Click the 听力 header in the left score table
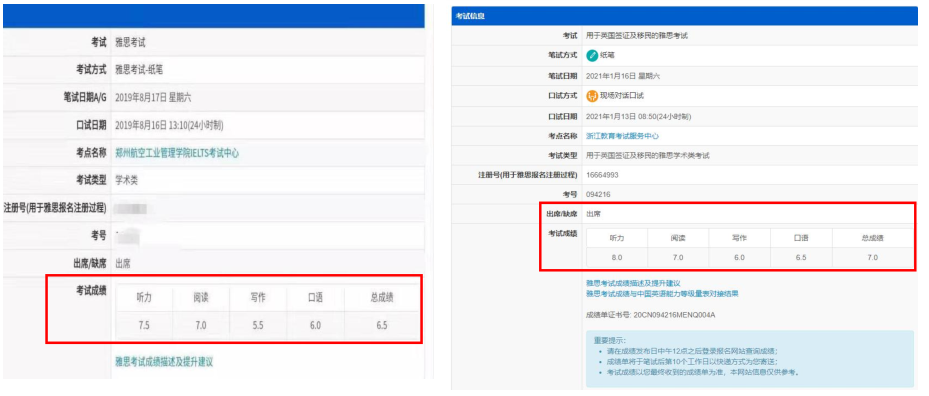 (144, 298)
